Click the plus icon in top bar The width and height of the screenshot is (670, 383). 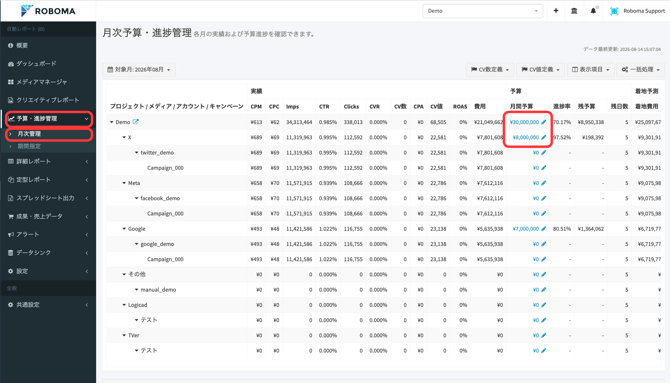556,11
